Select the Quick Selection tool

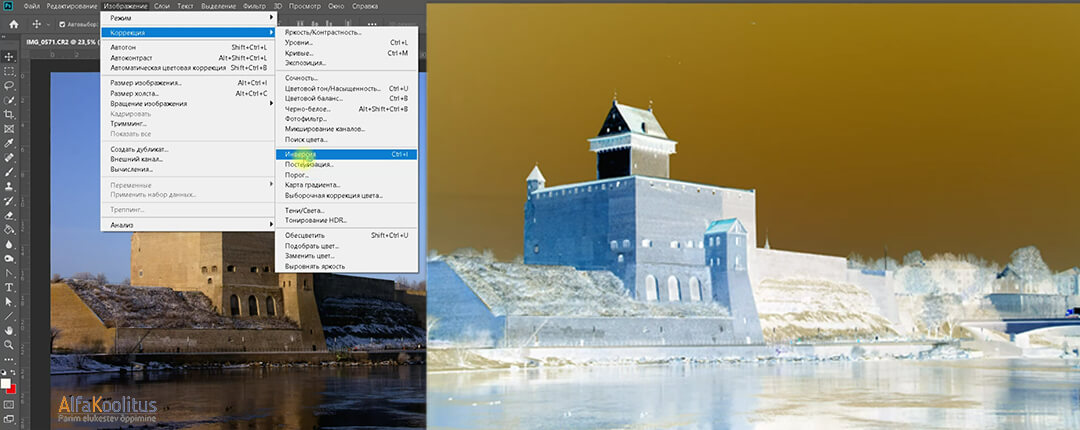(x=9, y=100)
